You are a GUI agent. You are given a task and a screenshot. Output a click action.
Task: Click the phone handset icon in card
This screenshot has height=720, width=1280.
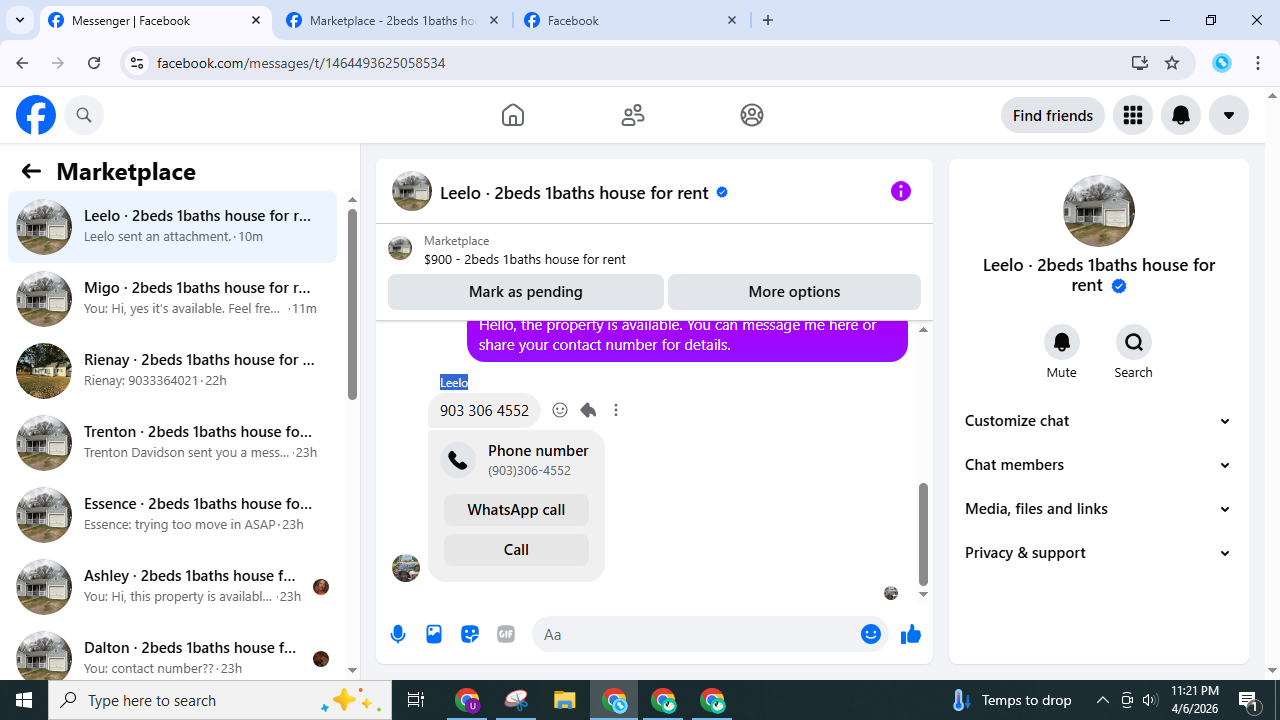pyautogui.click(x=458, y=460)
